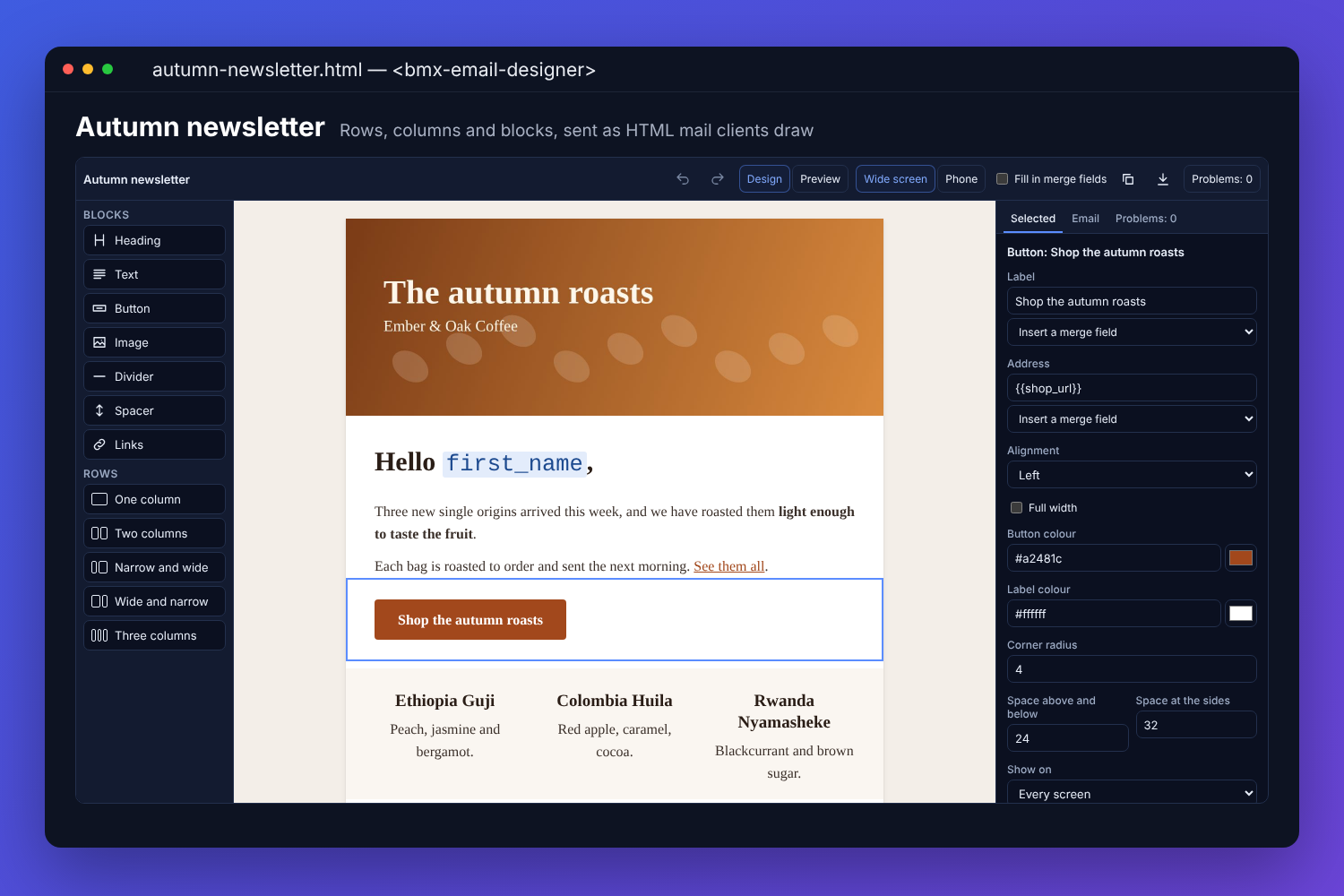Add a Heading block
The height and width of the screenshot is (896, 1344).
[154, 240]
